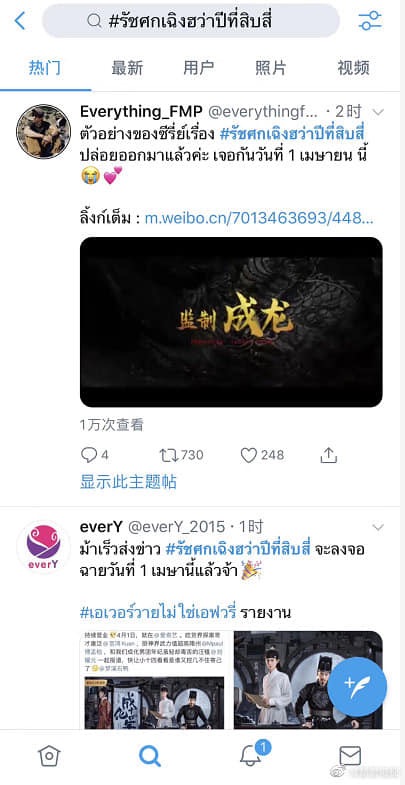This screenshot has width=405, height=785.
Task: Reply to the Everything_FMP tweet
Action: pos(95,455)
